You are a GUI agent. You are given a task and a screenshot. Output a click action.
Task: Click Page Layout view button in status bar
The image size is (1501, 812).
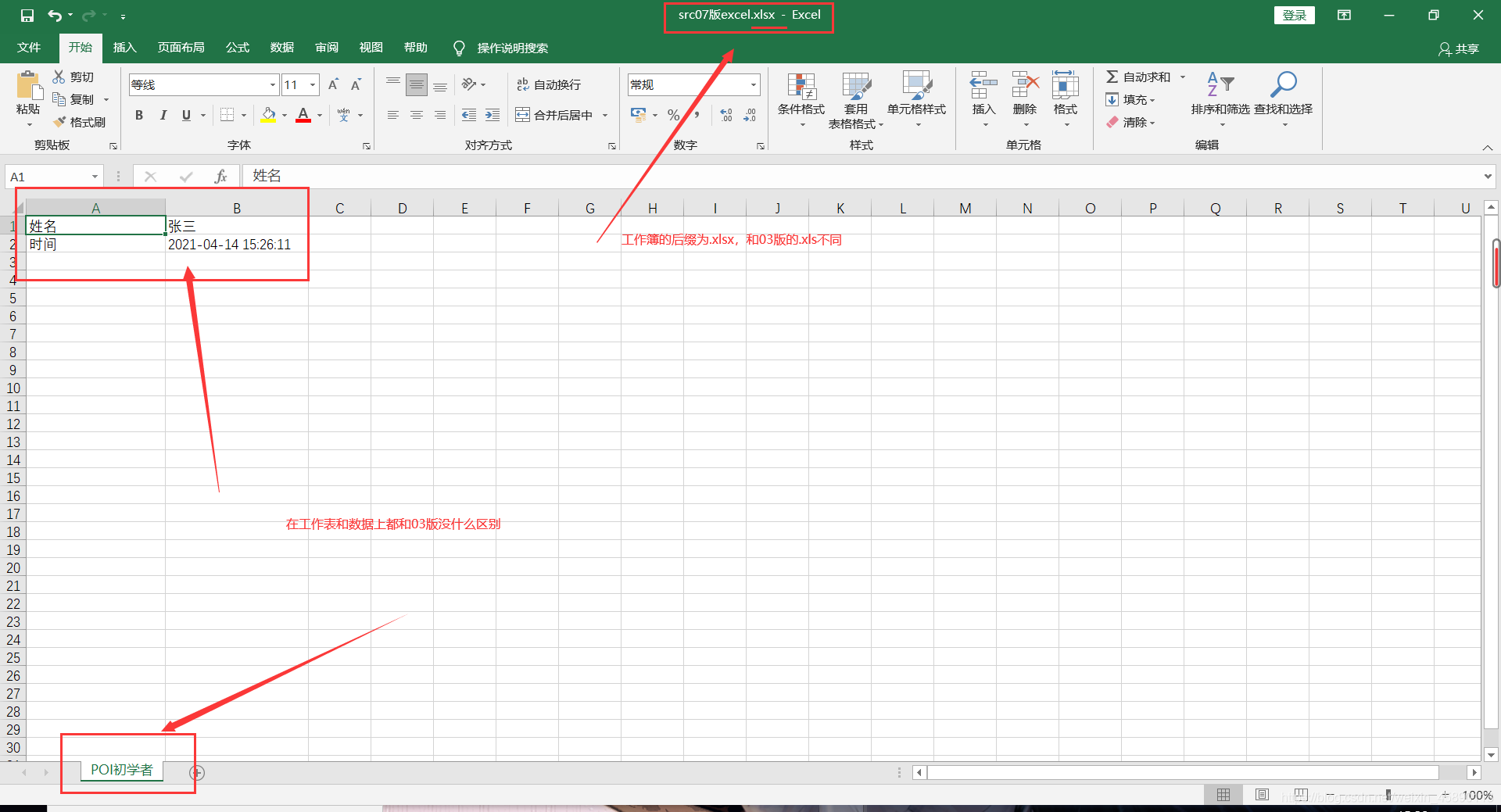(1262, 795)
